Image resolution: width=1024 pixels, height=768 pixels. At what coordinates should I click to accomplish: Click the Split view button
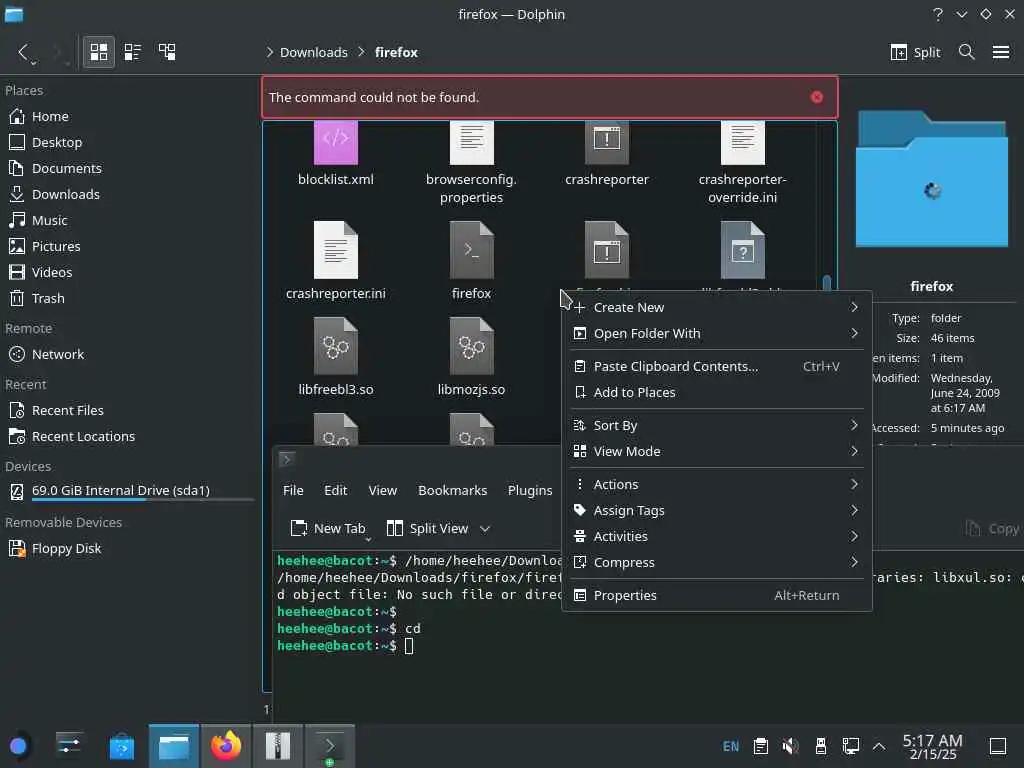[x=915, y=52]
